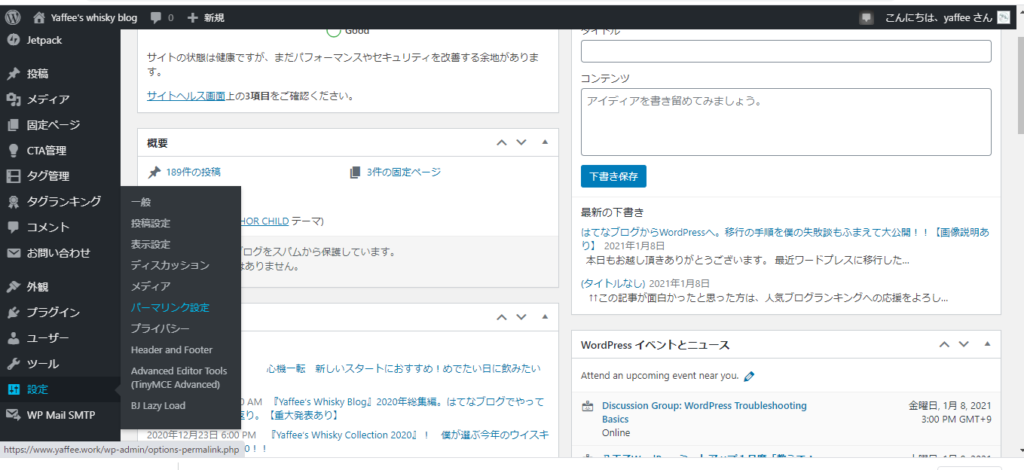Click the プラグイン plug icon

coord(12,312)
